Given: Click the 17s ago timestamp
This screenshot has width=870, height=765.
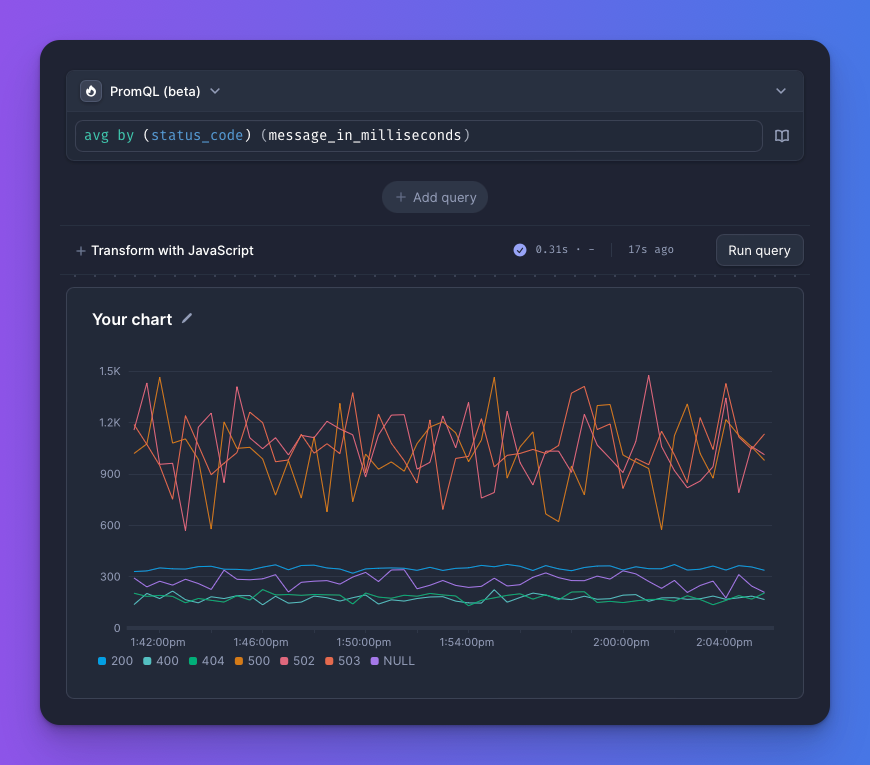Looking at the screenshot, I should tap(650, 250).
